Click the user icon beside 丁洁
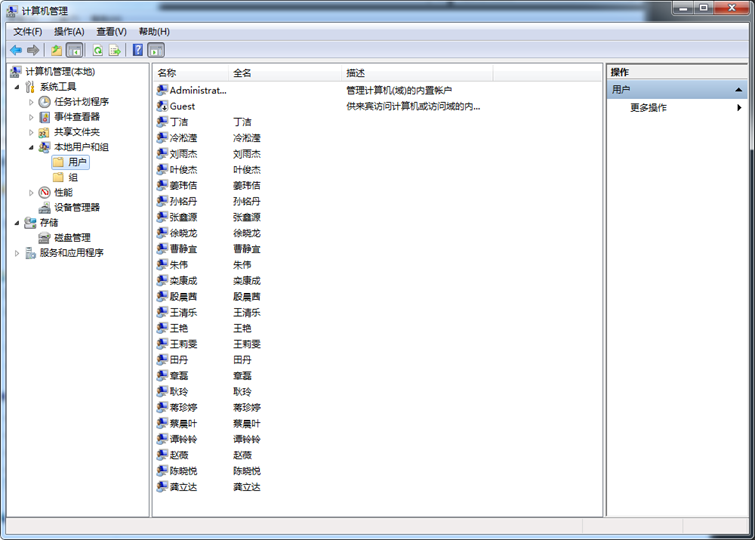 click(x=162, y=122)
